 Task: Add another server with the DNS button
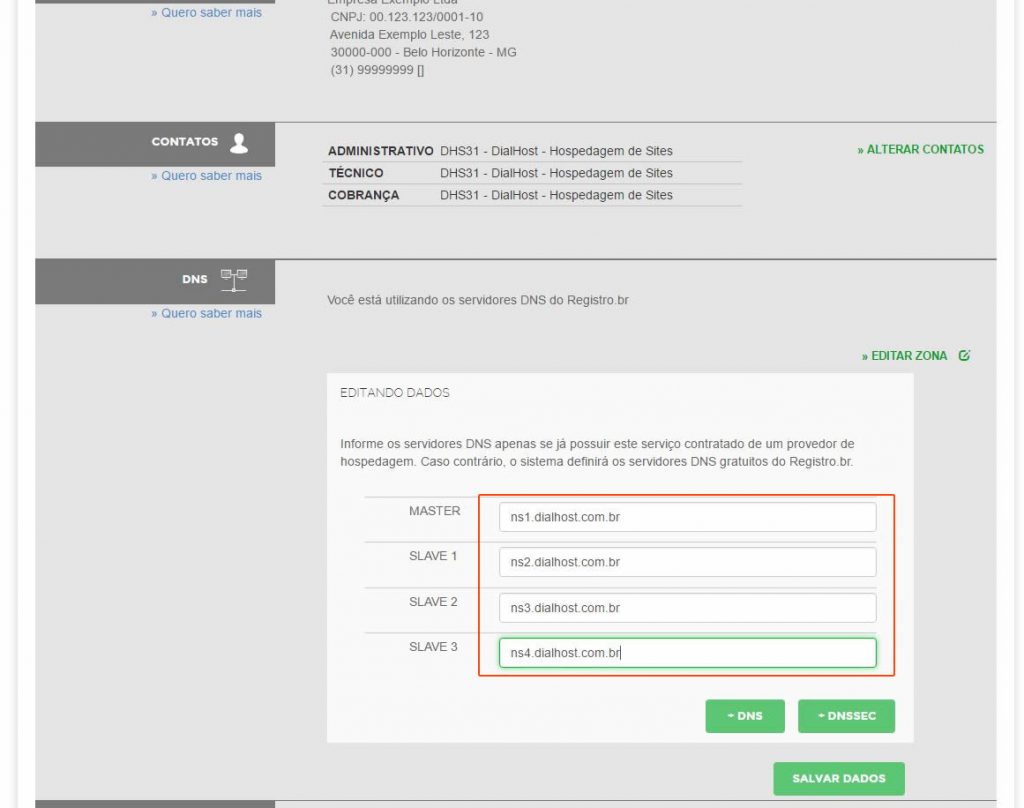744,716
